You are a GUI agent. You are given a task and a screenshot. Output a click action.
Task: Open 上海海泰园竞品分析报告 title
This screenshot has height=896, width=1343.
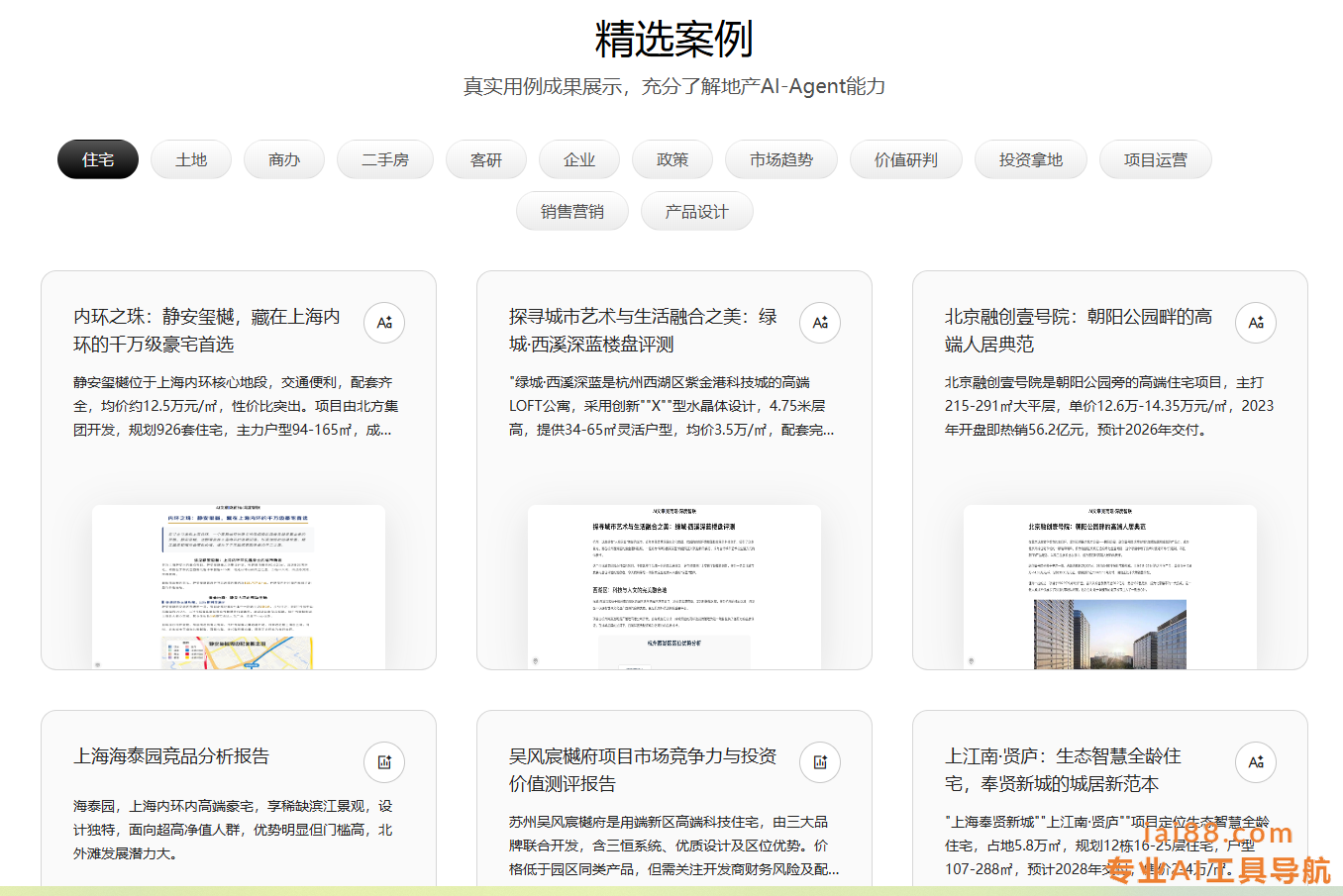171,756
